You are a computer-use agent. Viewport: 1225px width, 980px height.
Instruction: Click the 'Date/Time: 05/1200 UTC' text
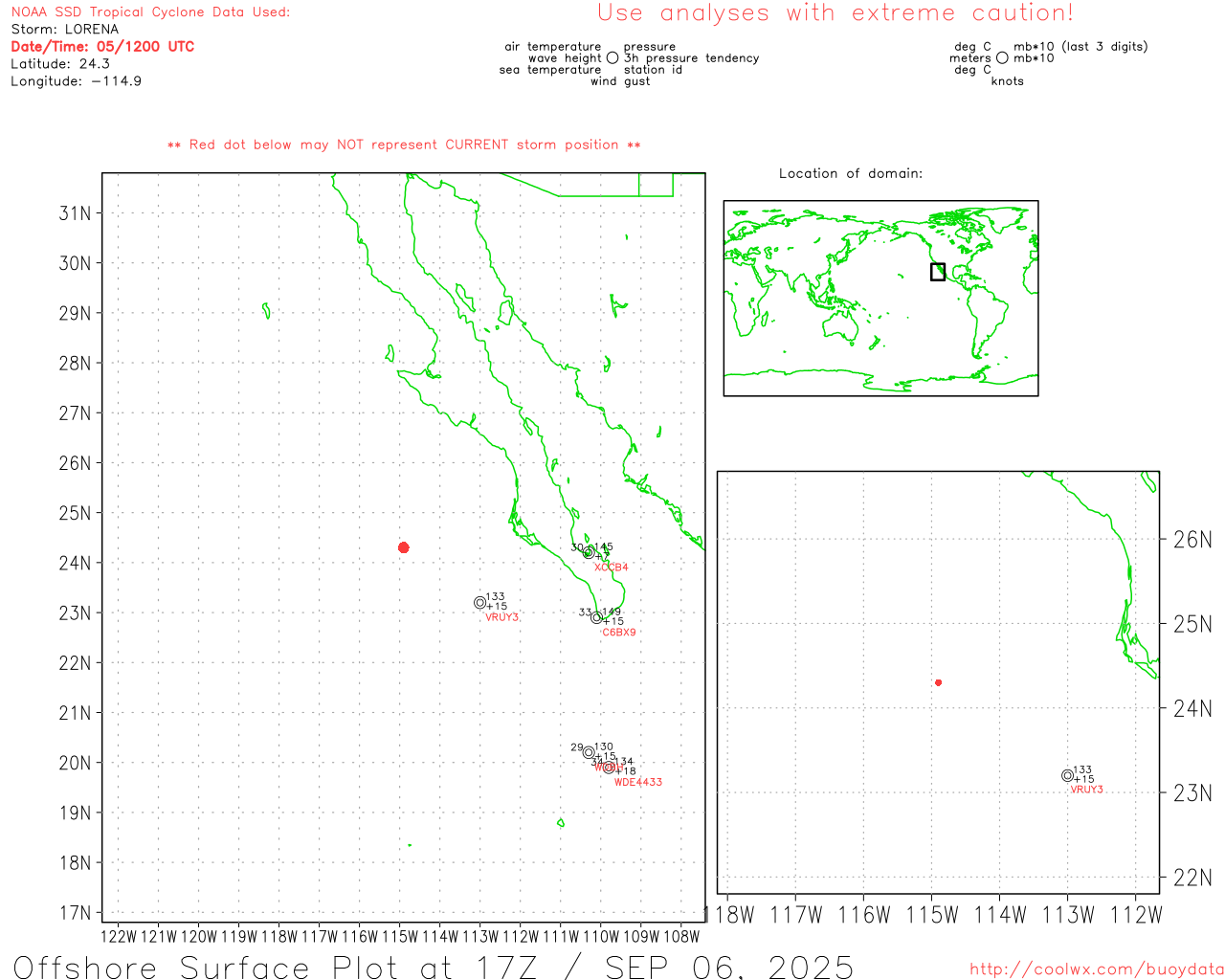click(102, 46)
